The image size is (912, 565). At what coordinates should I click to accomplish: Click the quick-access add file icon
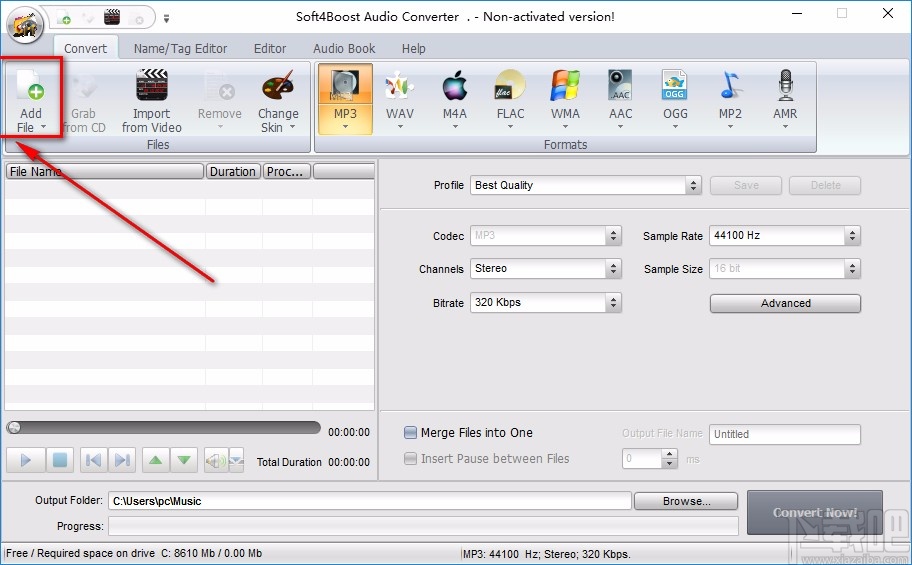[64, 17]
